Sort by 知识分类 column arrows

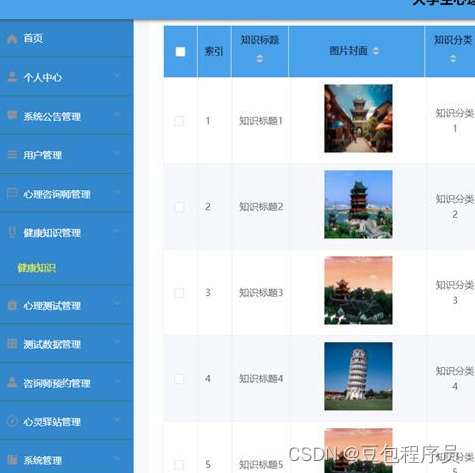tap(453, 59)
